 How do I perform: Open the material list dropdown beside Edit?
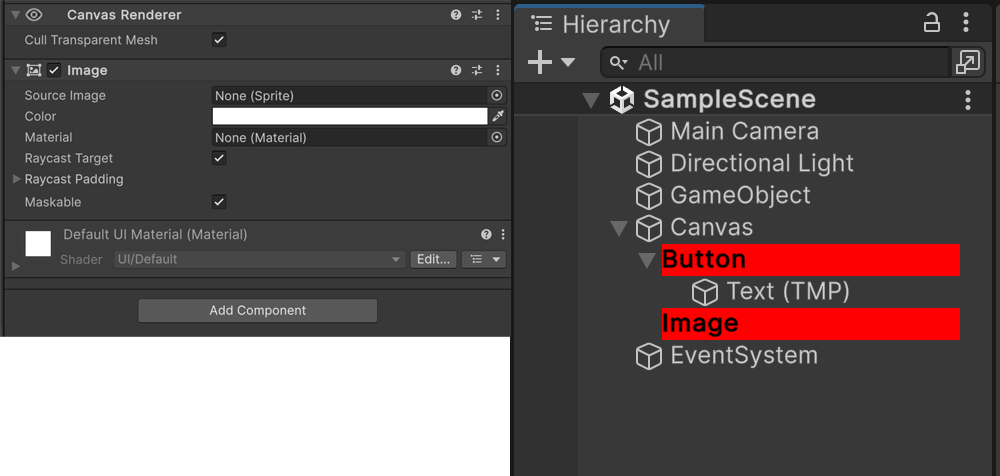pyautogui.click(x=484, y=259)
